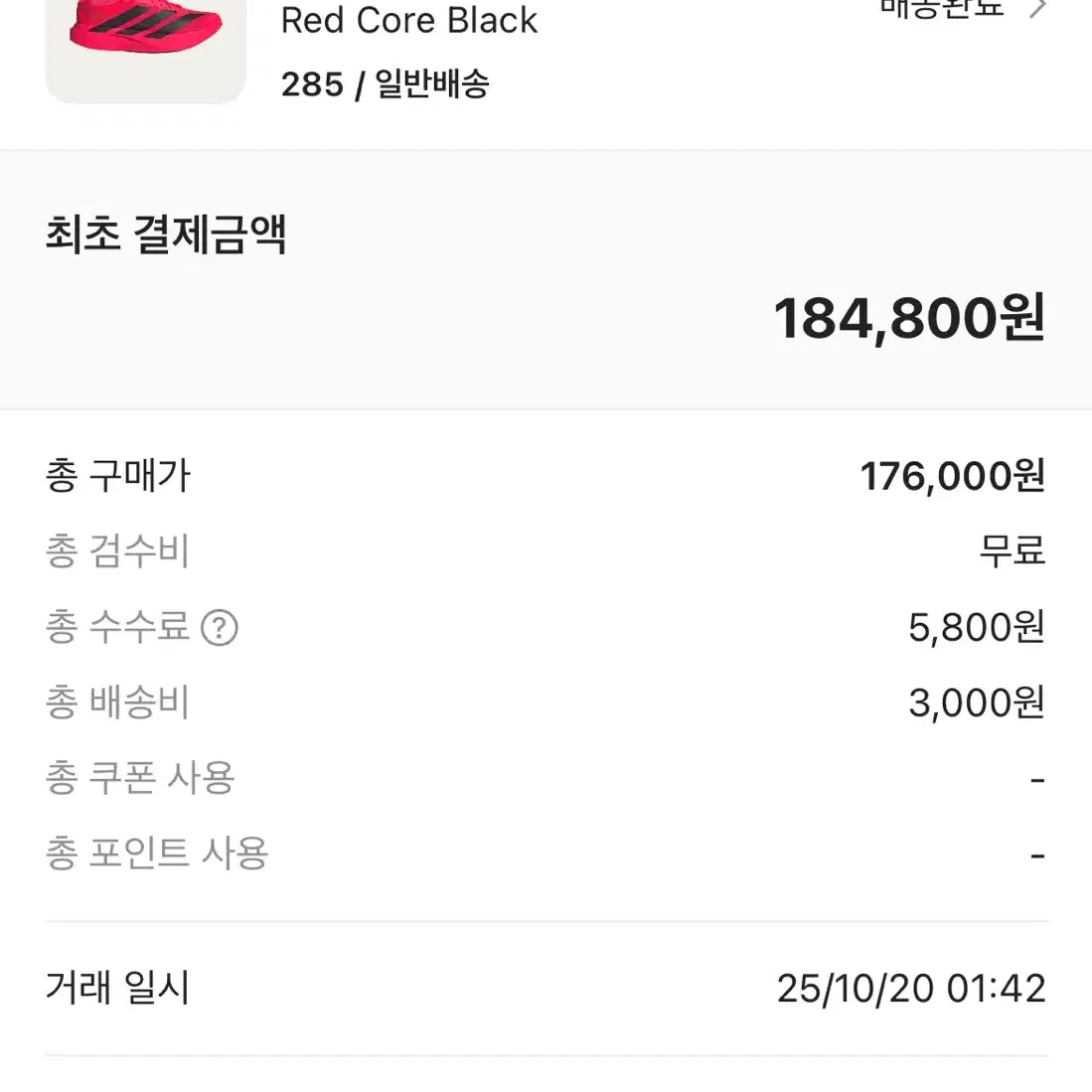Click the 총 구매가 row
This screenshot has height=1092, width=1092.
(118, 477)
